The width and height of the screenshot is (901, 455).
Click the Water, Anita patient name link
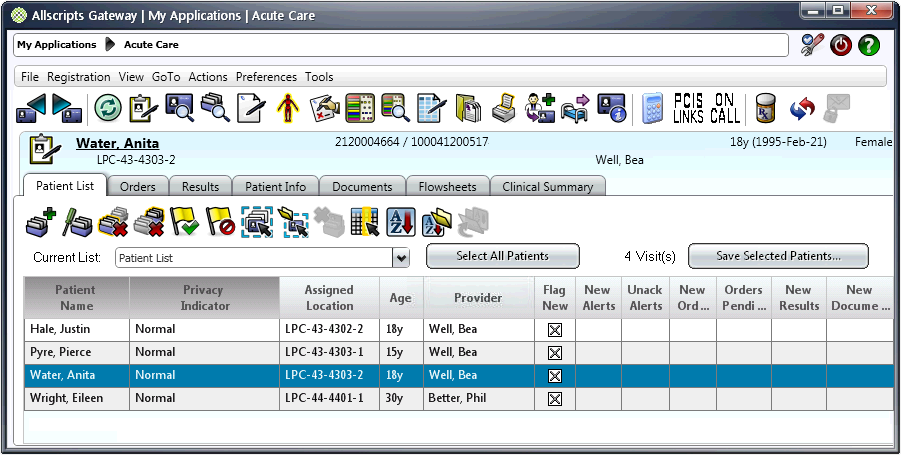coord(117,143)
